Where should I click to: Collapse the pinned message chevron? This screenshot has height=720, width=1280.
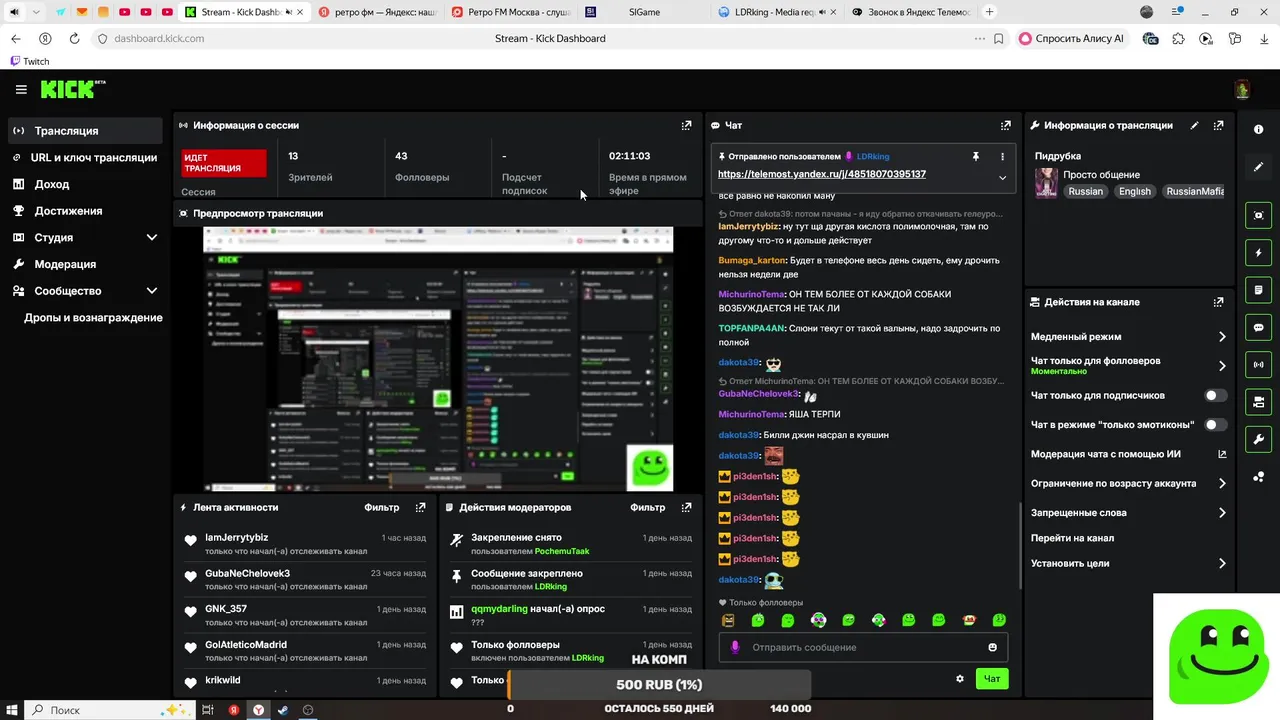pyautogui.click(x=1002, y=178)
